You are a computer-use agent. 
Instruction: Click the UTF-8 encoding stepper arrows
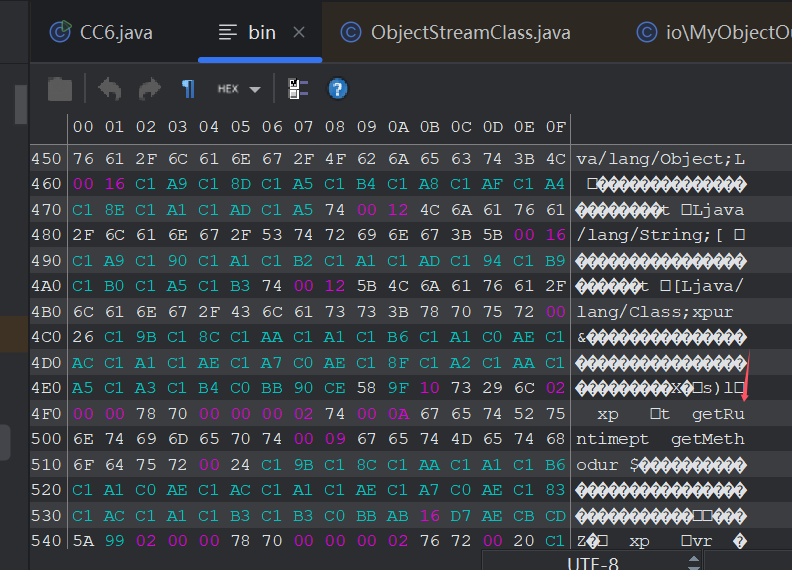point(694,562)
